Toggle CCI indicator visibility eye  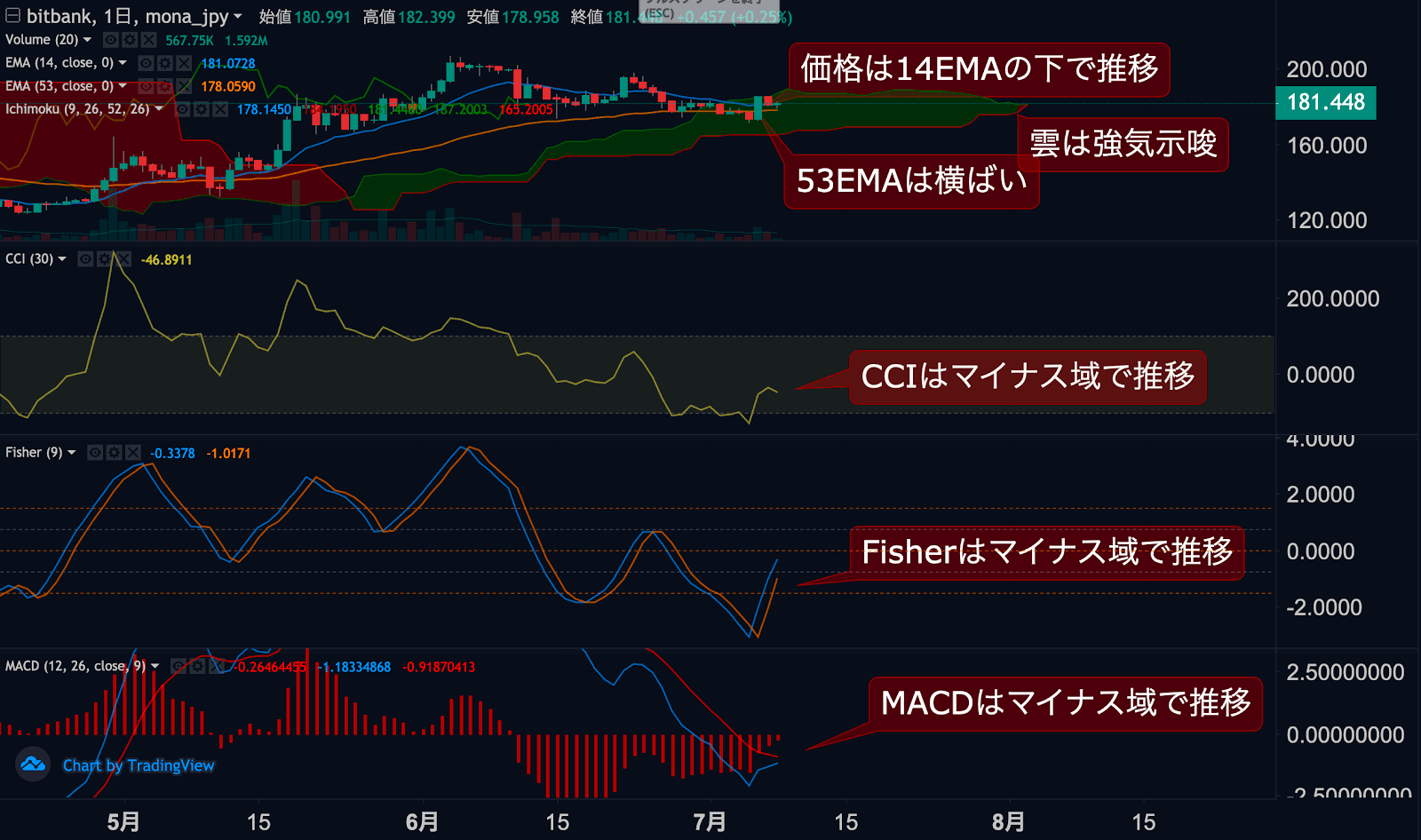(85, 259)
